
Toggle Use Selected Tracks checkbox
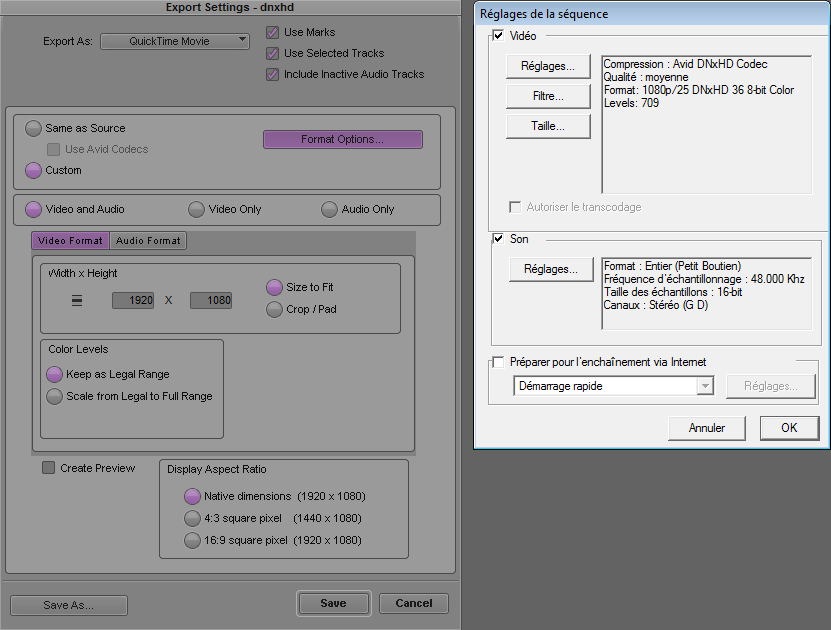[272, 54]
